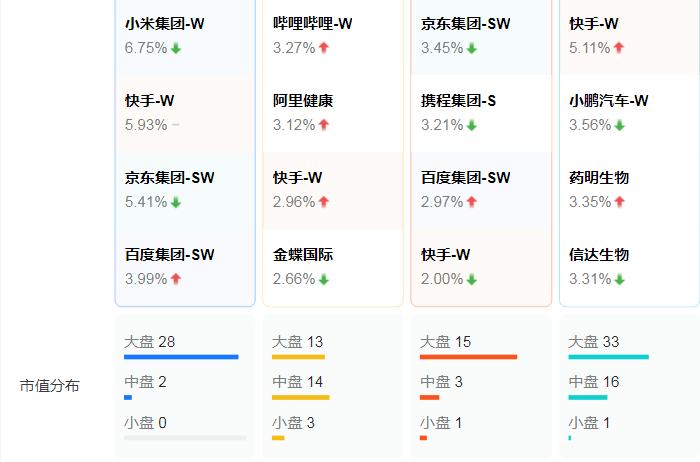Click green down arrow next to 3.56%
This screenshot has height=462, width=700.
pyautogui.click(x=619, y=125)
